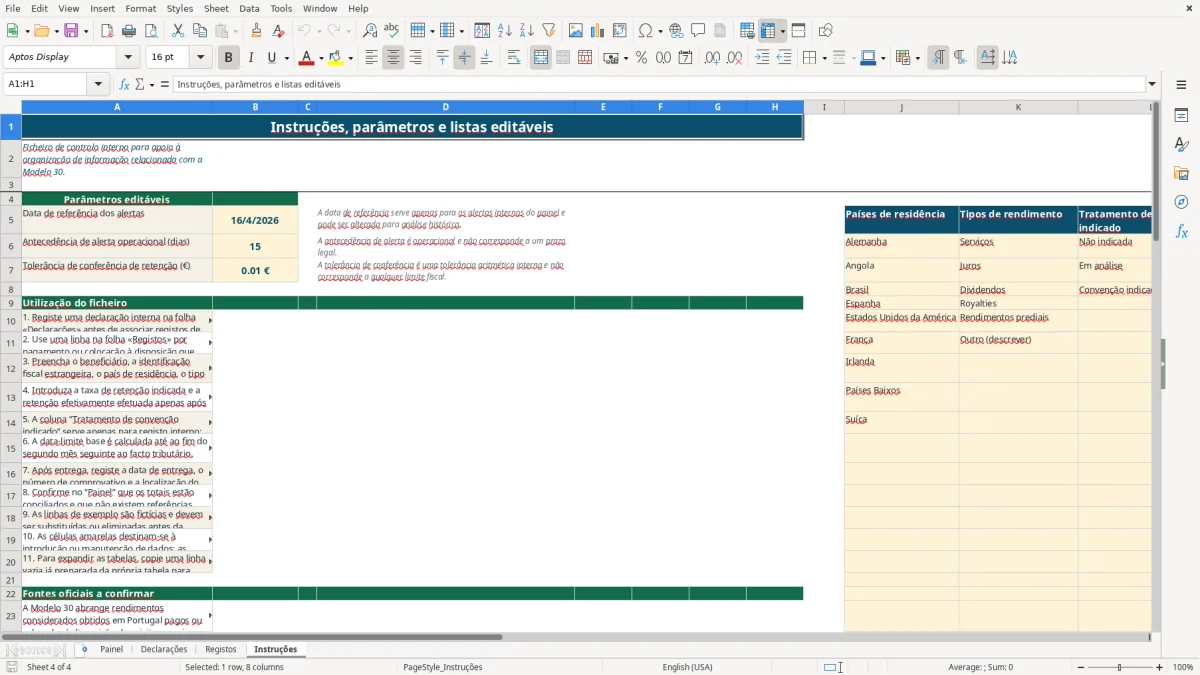Screen dimensions: 1200x675
Task: Align text right
Action: pos(415,58)
